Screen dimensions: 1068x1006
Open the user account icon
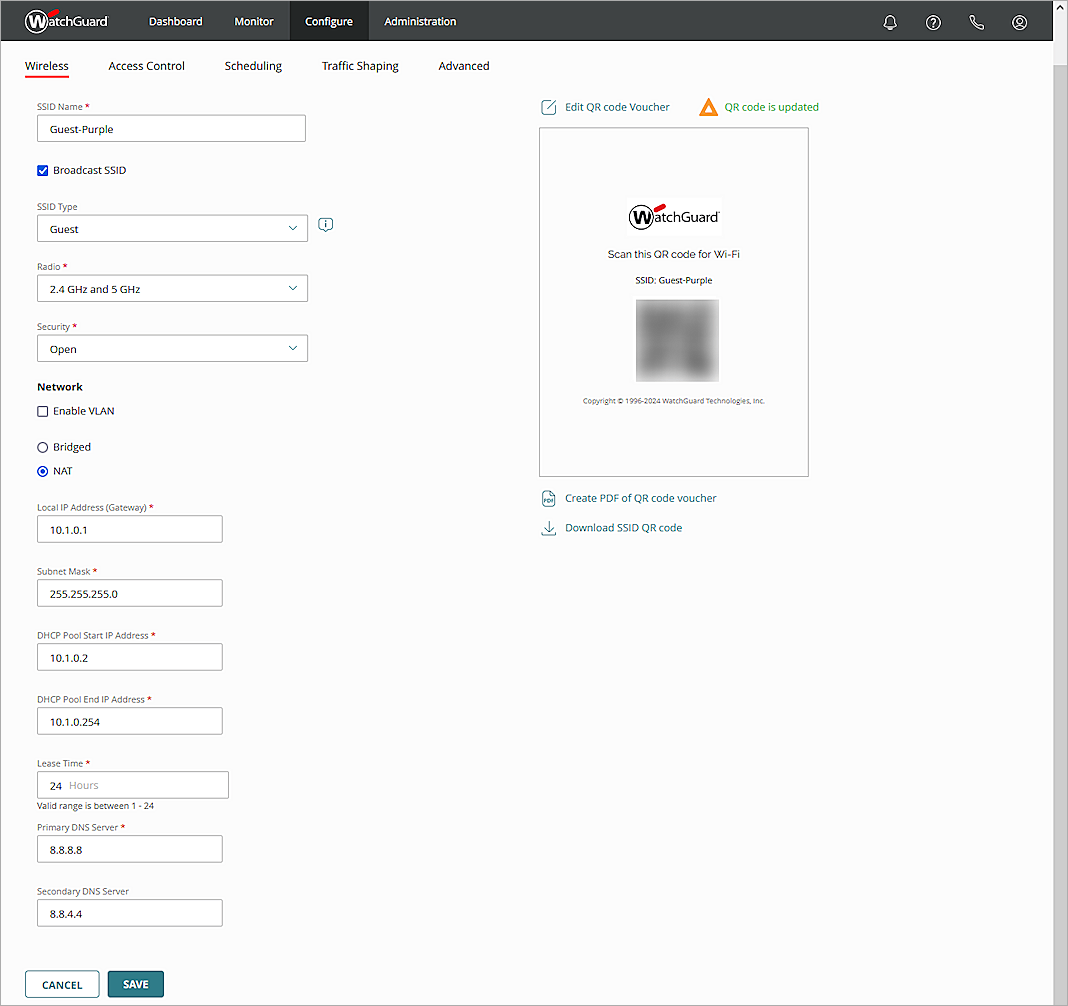tap(1019, 21)
